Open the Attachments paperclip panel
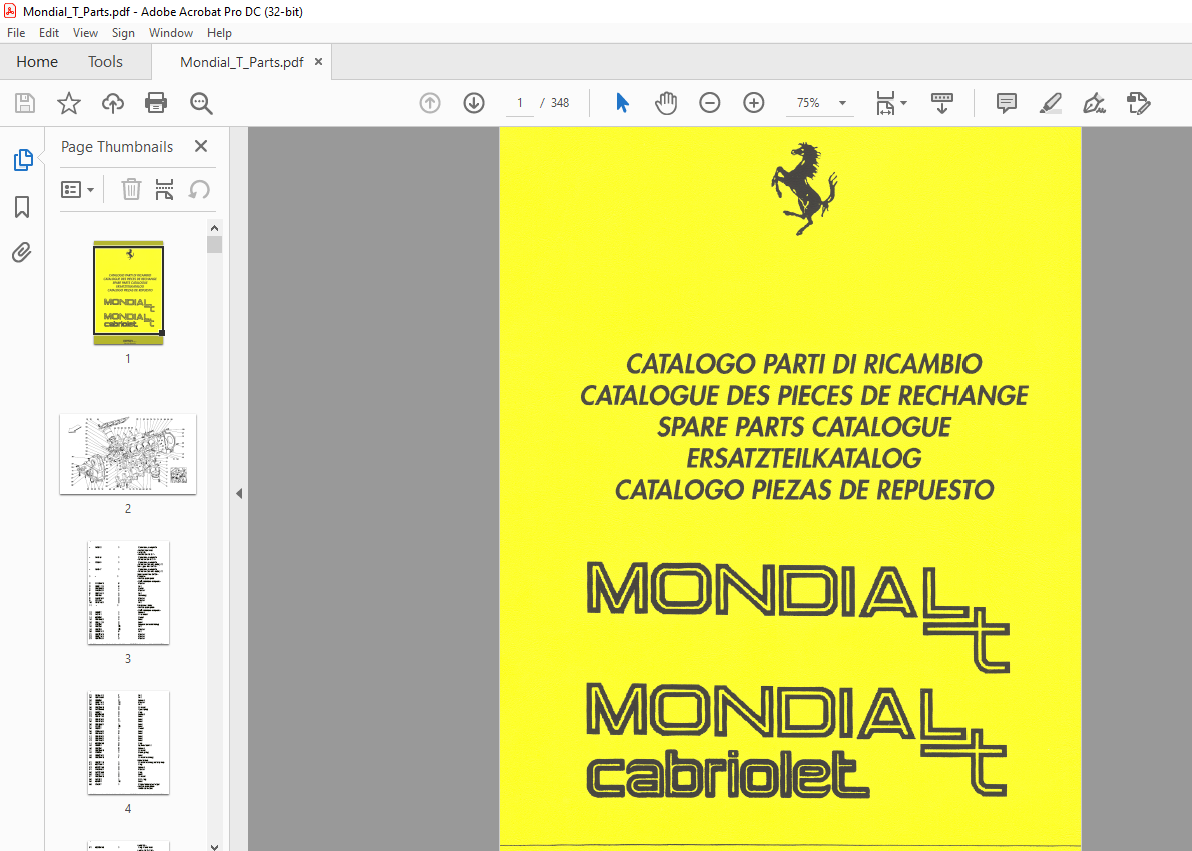This screenshot has height=851, width=1192. click(x=22, y=252)
